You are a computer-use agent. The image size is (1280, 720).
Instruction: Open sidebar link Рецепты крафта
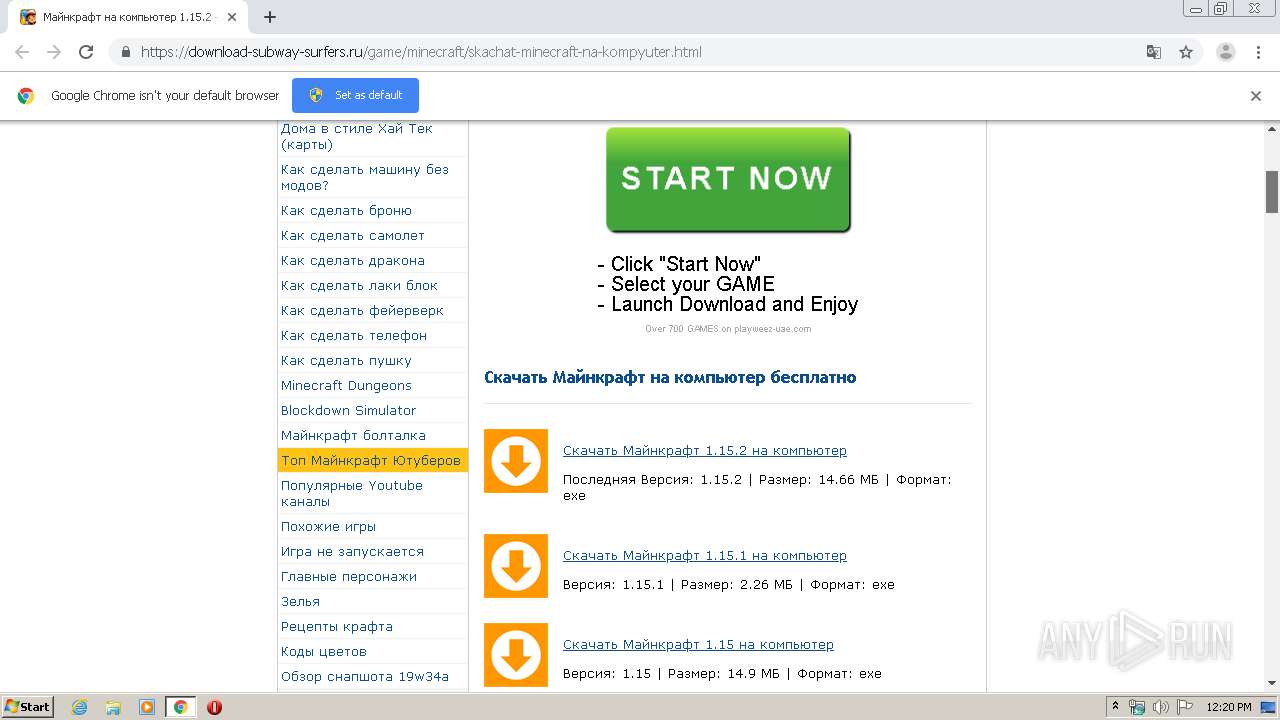tap(337, 627)
